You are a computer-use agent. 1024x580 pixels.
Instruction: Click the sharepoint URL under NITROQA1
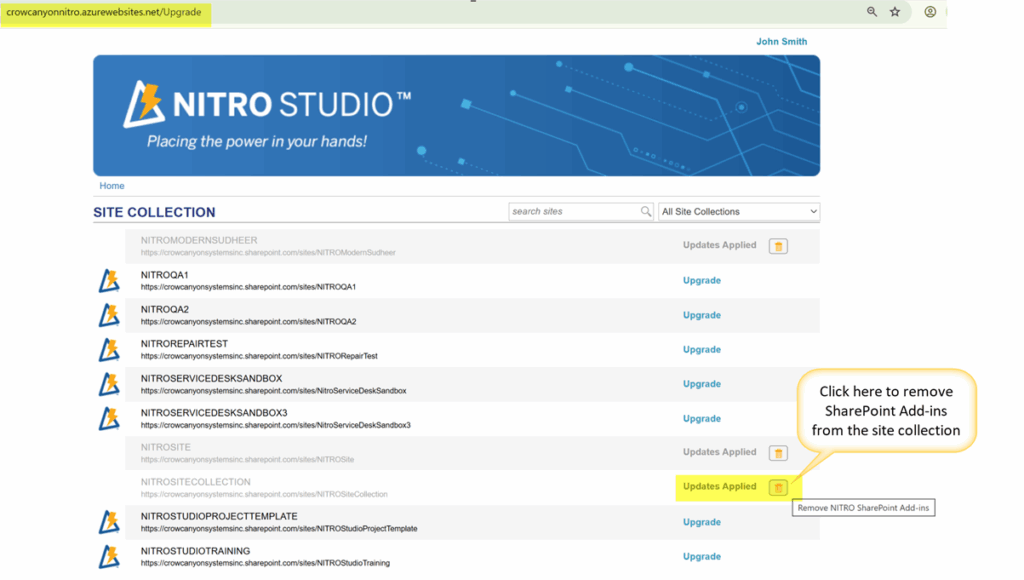click(248, 287)
